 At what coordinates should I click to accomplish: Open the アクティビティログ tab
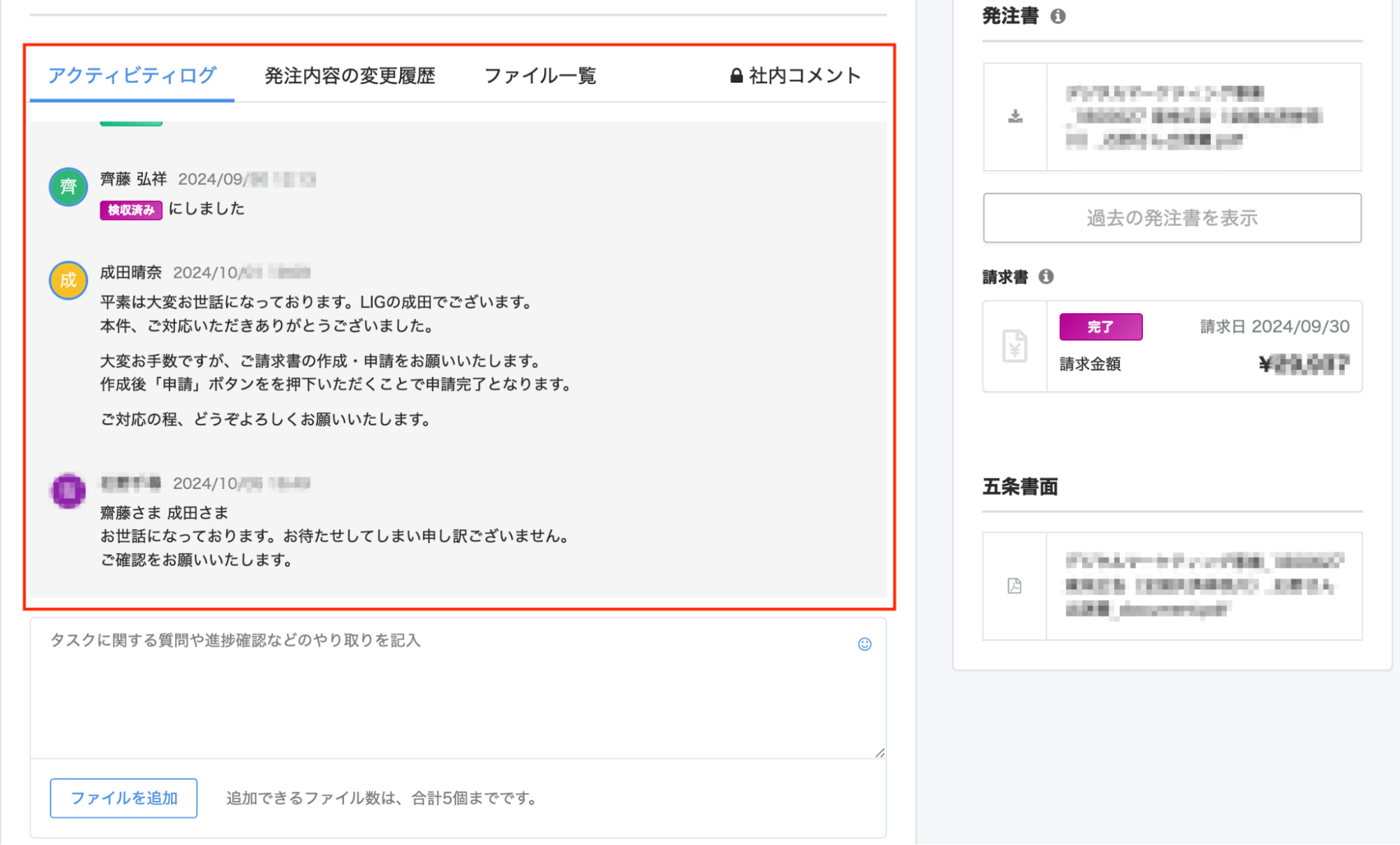132,75
